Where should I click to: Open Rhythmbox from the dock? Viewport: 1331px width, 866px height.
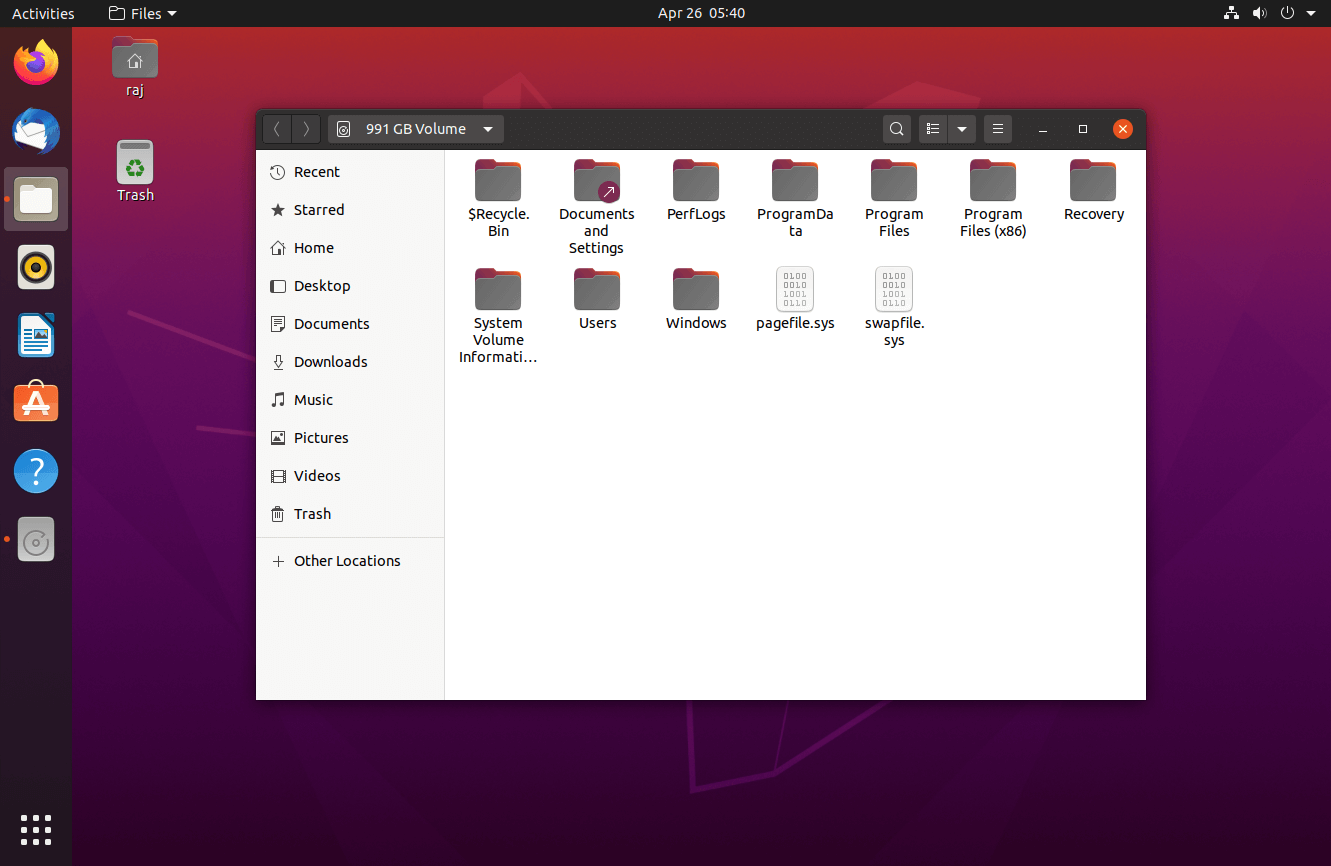(x=36, y=267)
